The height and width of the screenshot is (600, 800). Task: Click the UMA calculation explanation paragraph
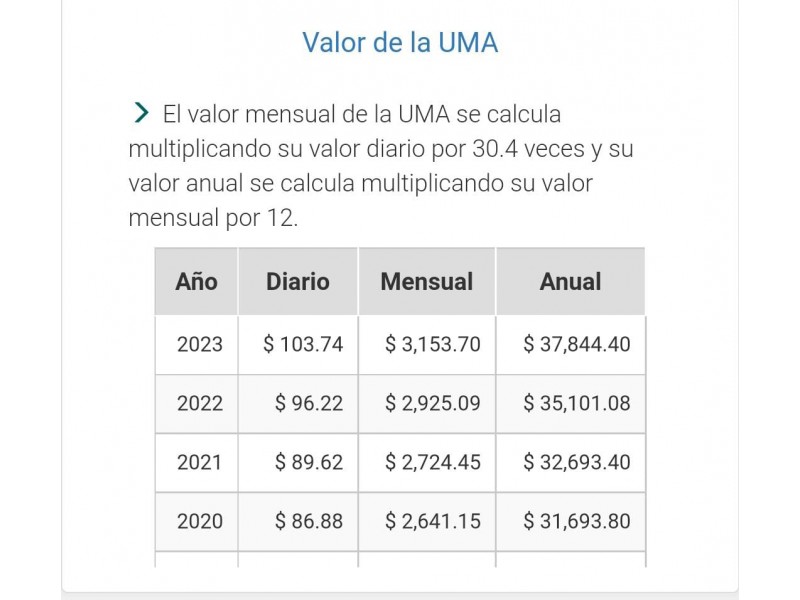click(x=381, y=166)
